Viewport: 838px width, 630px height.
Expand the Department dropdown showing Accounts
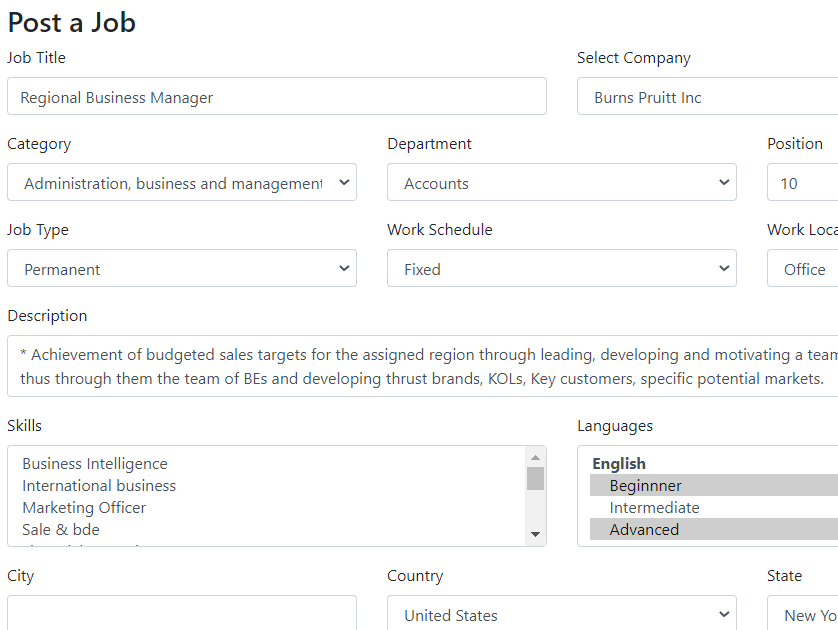click(x=562, y=182)
